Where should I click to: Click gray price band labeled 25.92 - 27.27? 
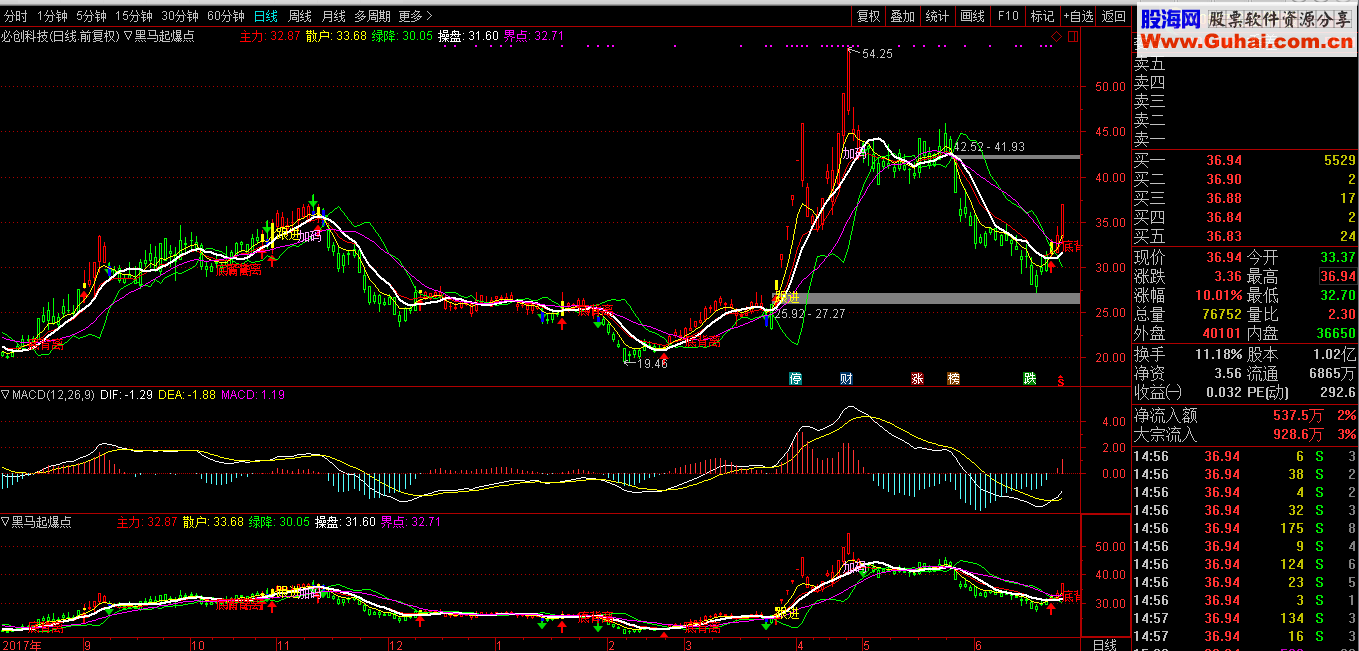click(929, 298)
